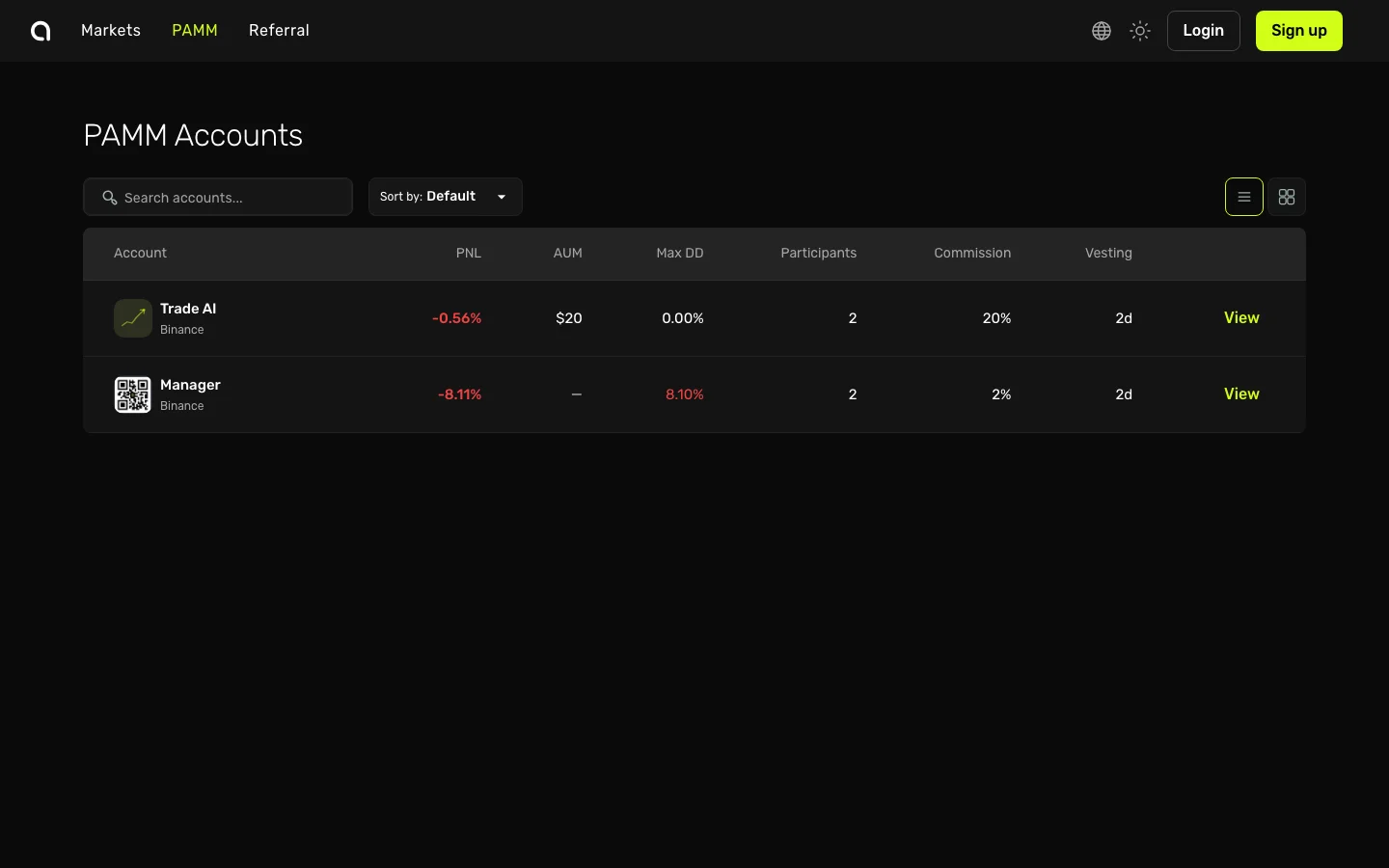
Task: Click the Manager QR code avatar
Action: (x=133, y=394)
